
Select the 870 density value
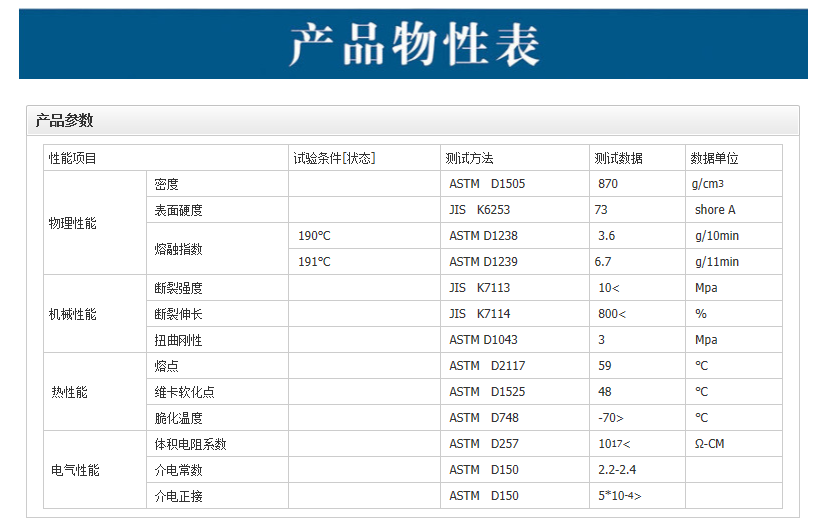(x=608, y=184)
